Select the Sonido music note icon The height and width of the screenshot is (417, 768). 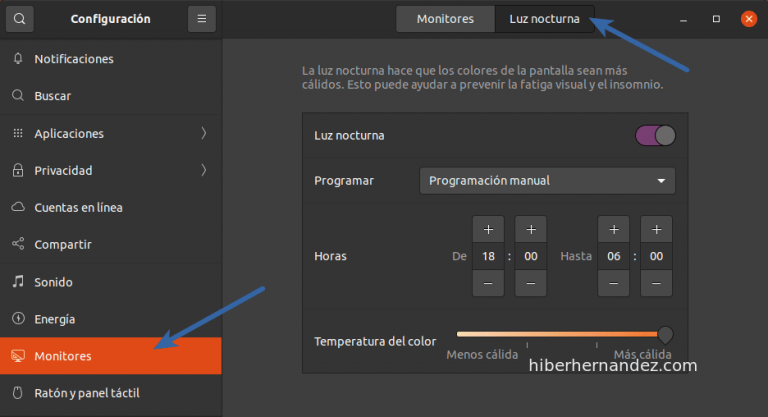(x=18, y=282)
